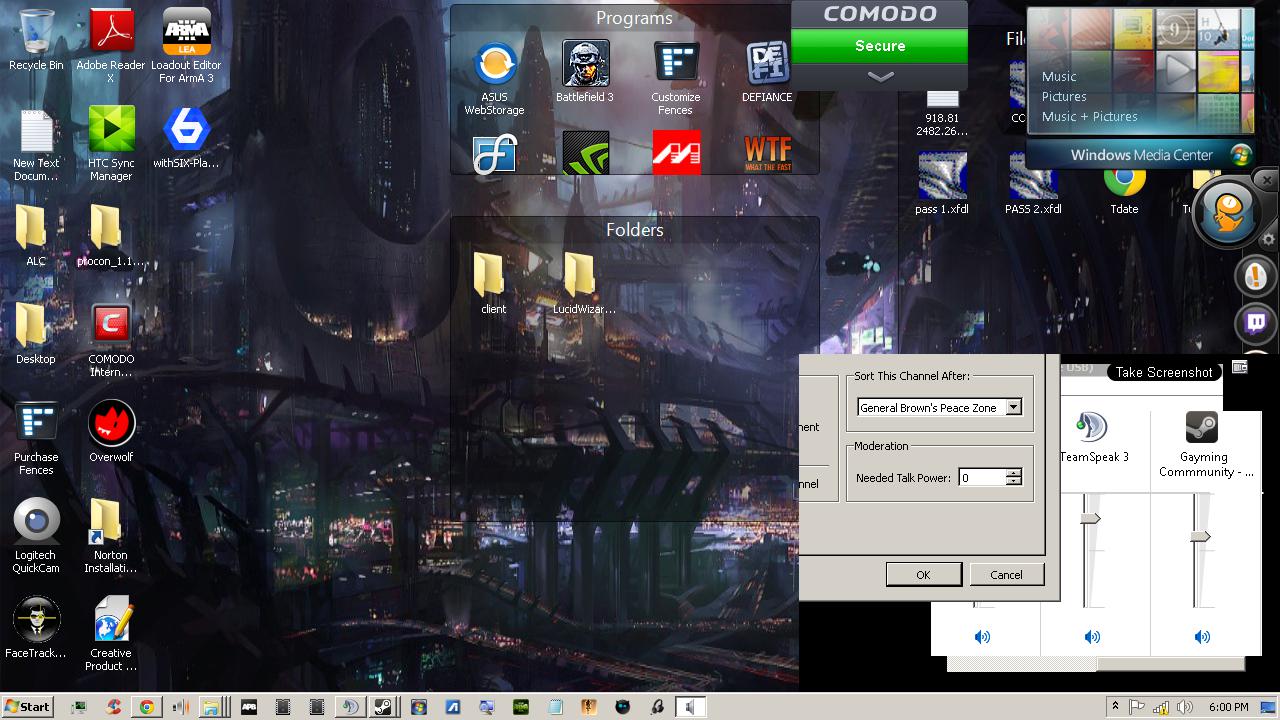The width and height of the screenshot is (1280, 720).
Task: Open New Text Document file
Action: 36,144
